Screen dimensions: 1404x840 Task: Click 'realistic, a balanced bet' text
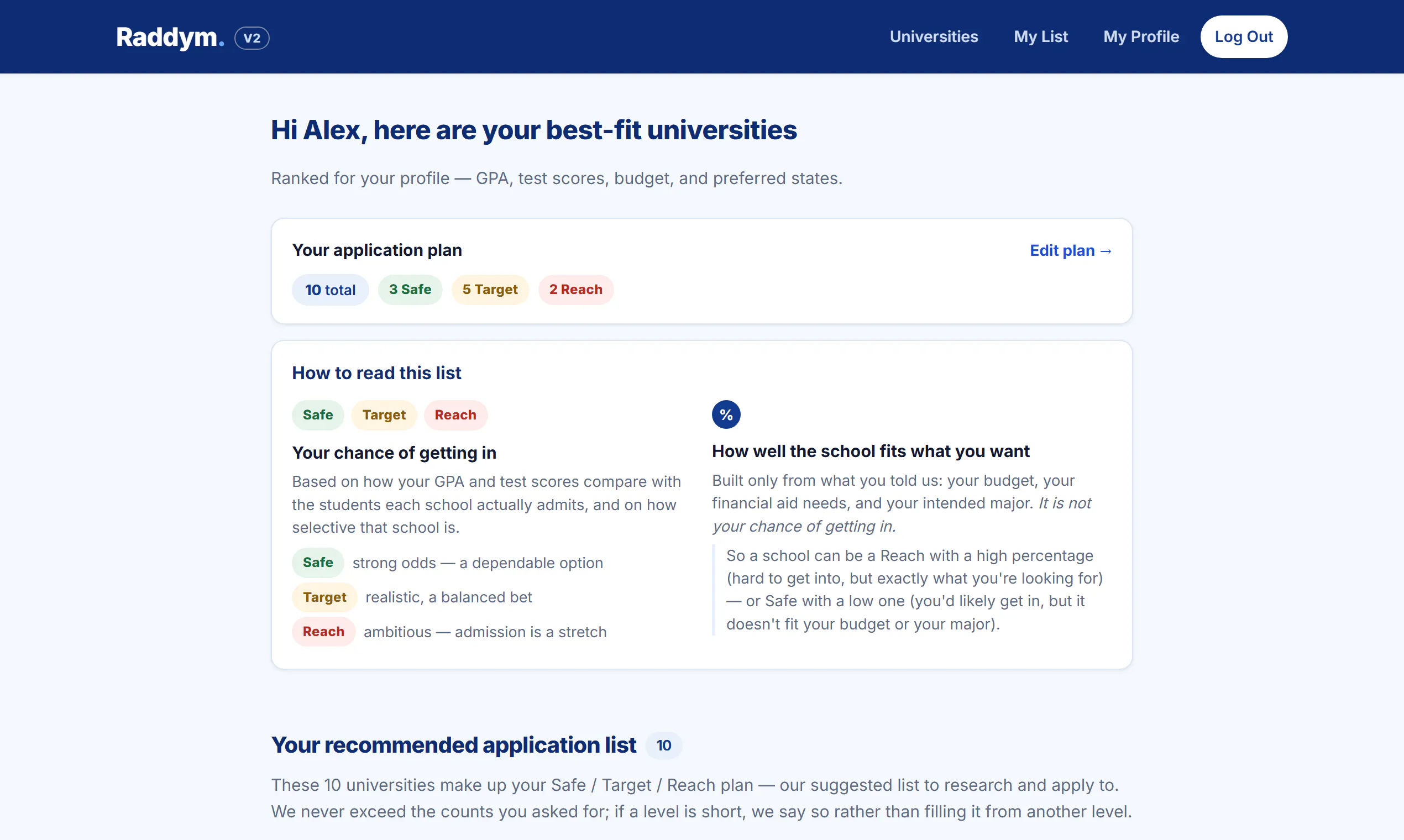448,597
